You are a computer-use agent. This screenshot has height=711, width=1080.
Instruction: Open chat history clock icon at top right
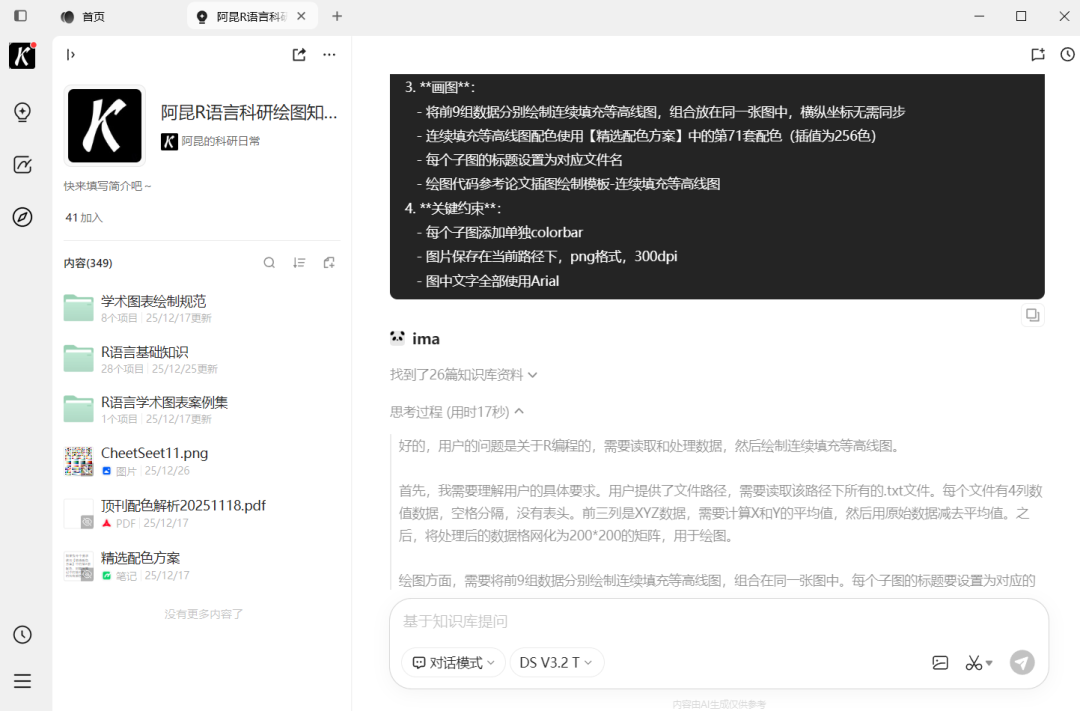(x=1068, y=54)
